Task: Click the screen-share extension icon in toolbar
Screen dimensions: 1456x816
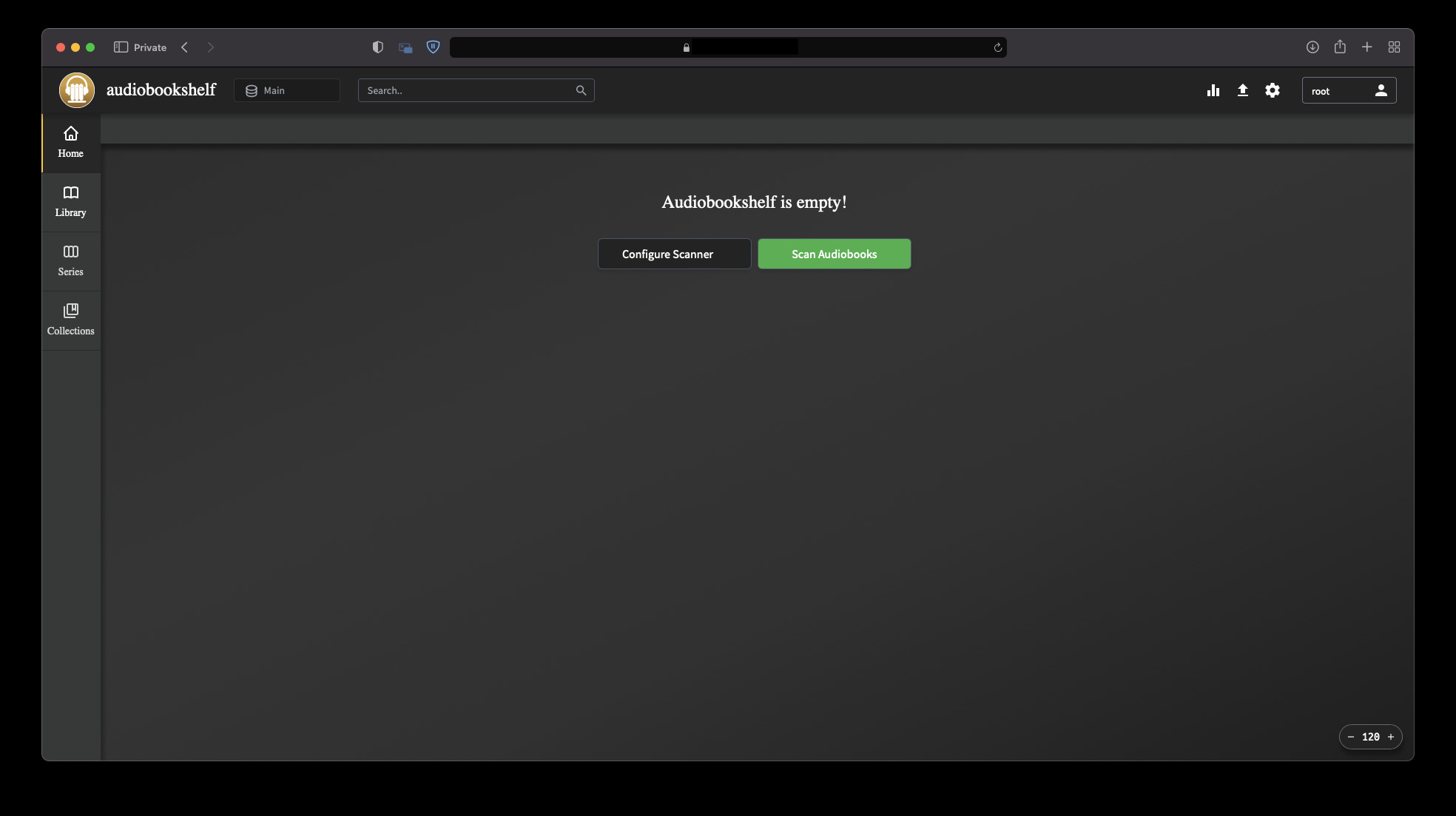Action: click(405, 48)
